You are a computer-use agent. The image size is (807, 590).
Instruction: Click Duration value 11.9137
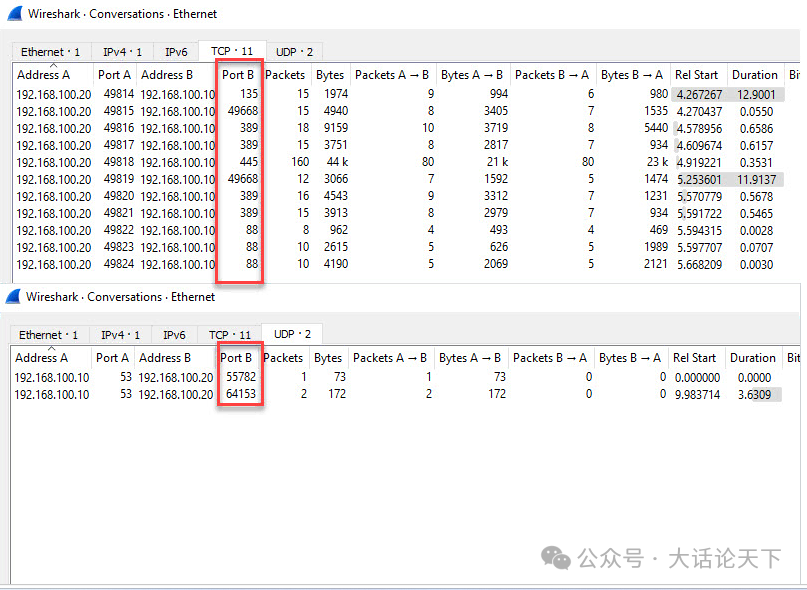tap(756, 180)
